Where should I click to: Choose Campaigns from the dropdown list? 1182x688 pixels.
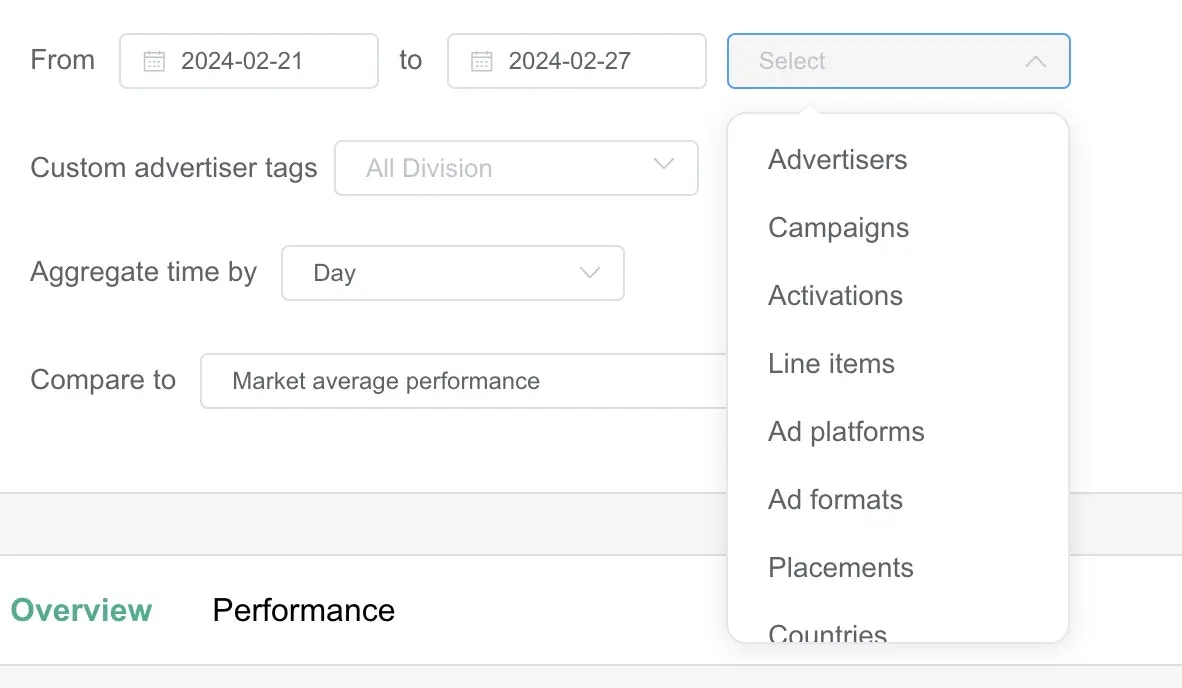[x=839, y=228]
